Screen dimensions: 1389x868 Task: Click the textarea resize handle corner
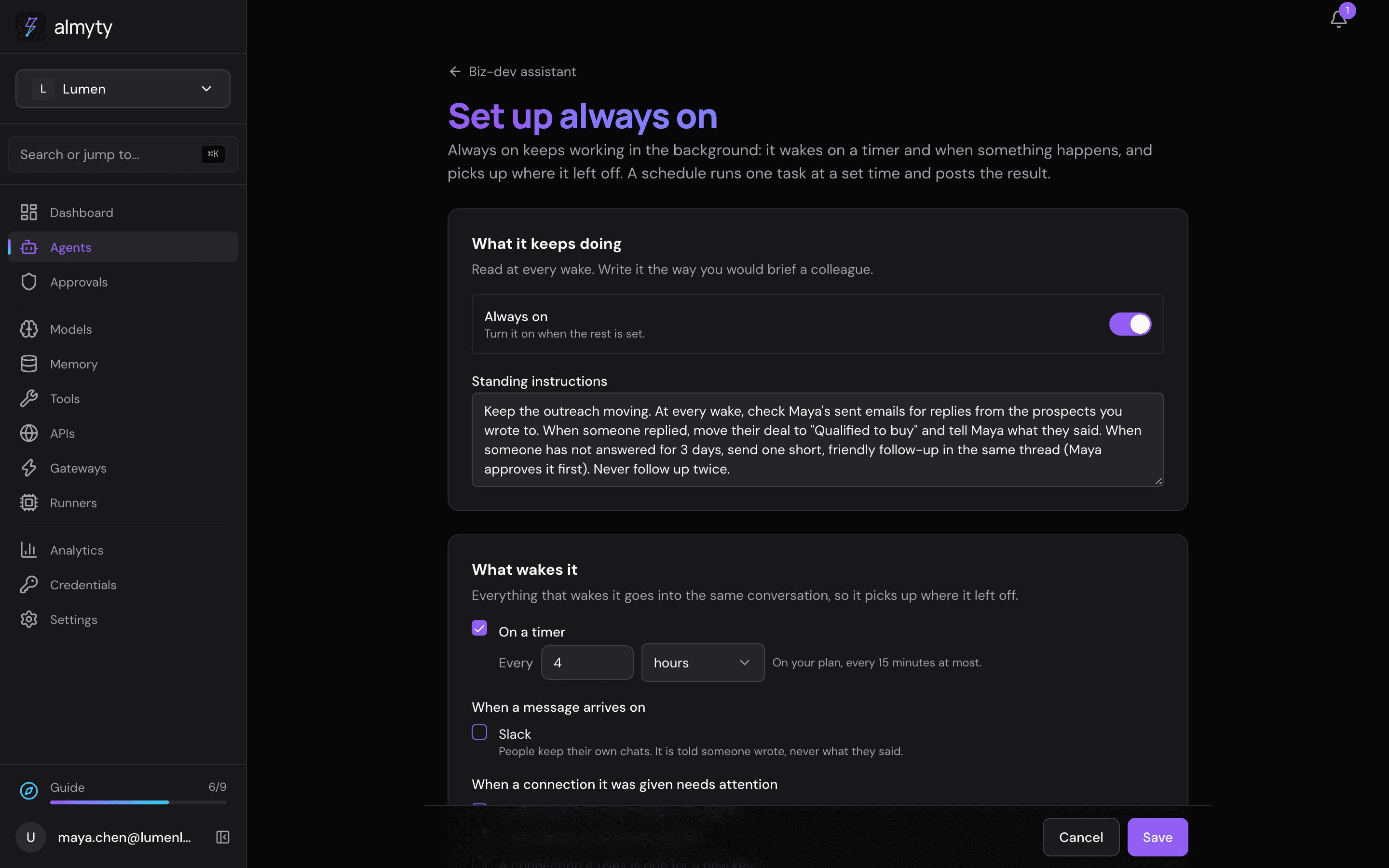tap(1158, 481)
